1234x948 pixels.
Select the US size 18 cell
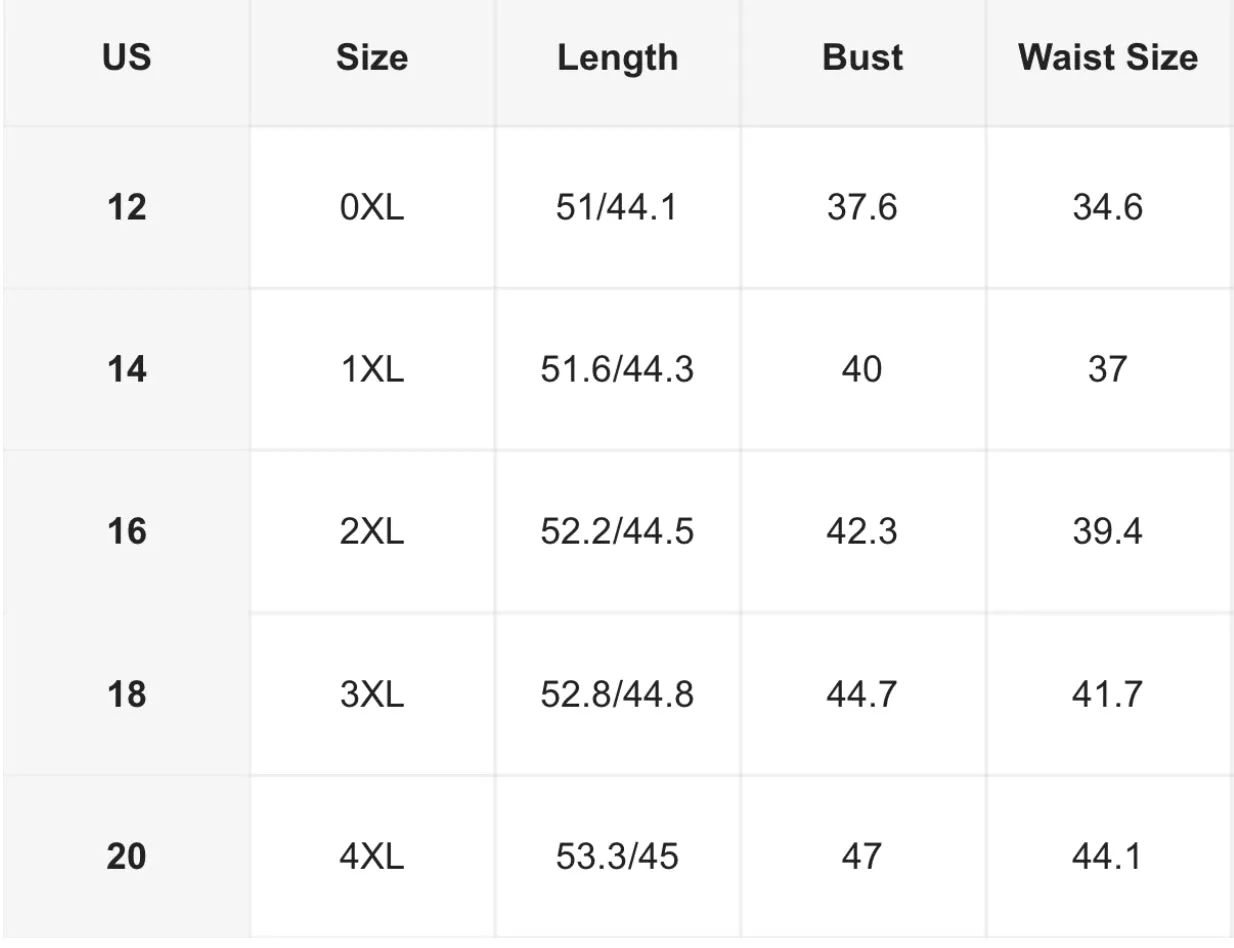pos(126,694)
